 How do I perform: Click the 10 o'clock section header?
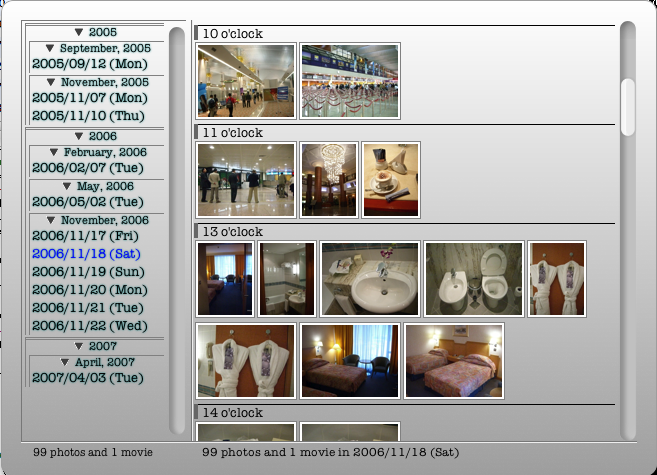405,33
